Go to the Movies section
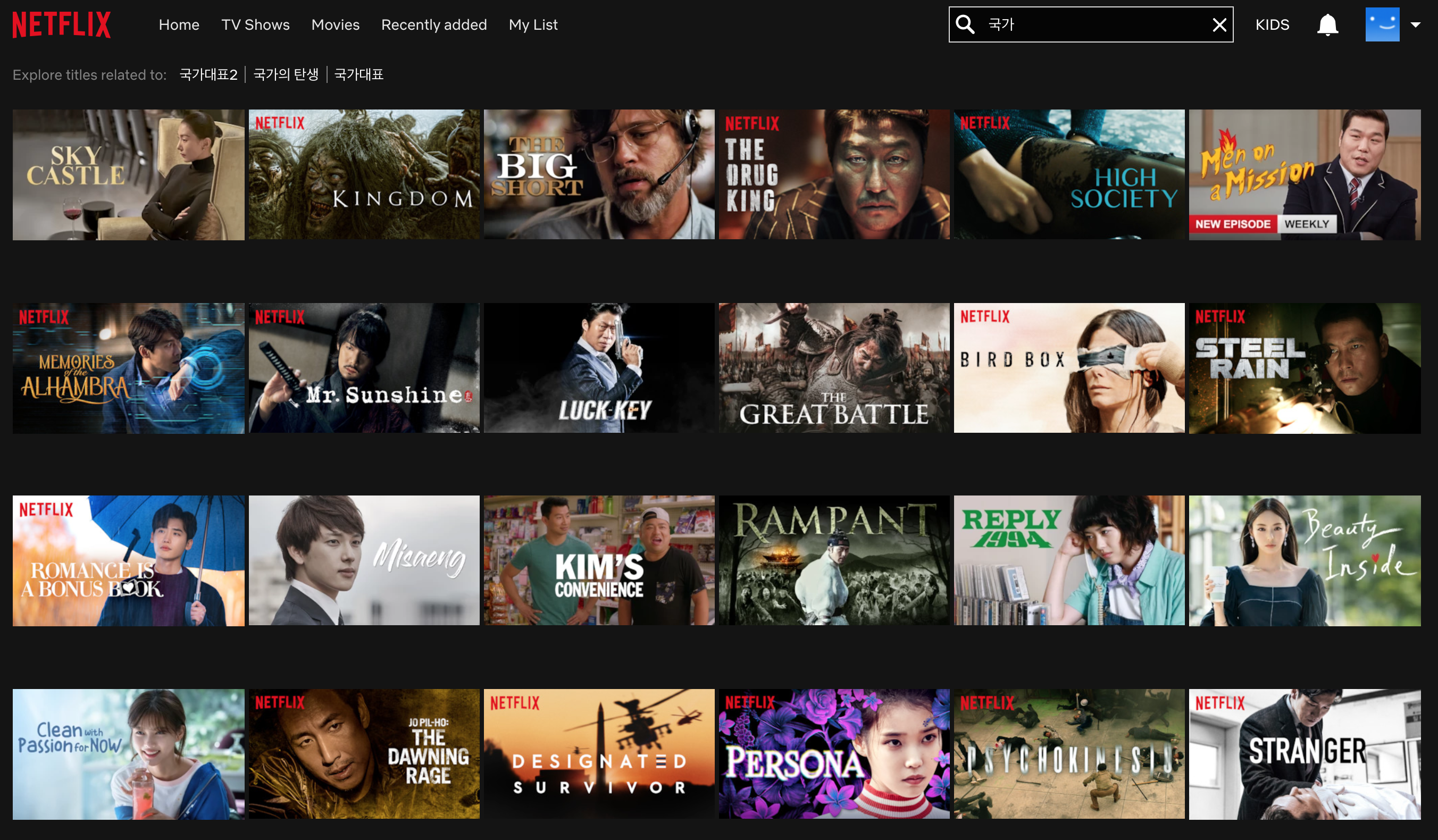The image size is (1438, 840). [335, 24]
